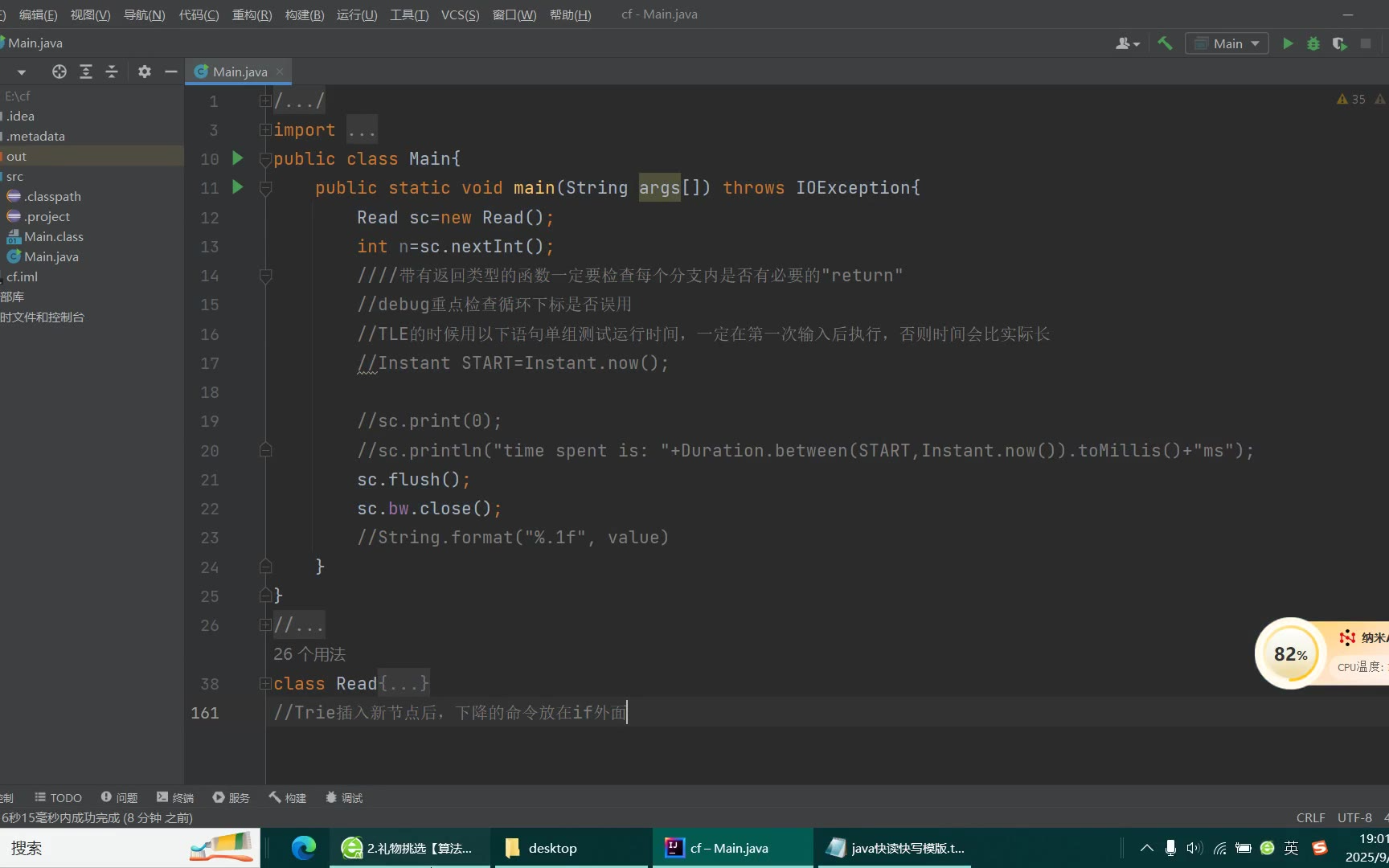Screen dimensions: 1389x868
Task: Open the 调试 debug tool window
Action: click(x=344, y=797)
